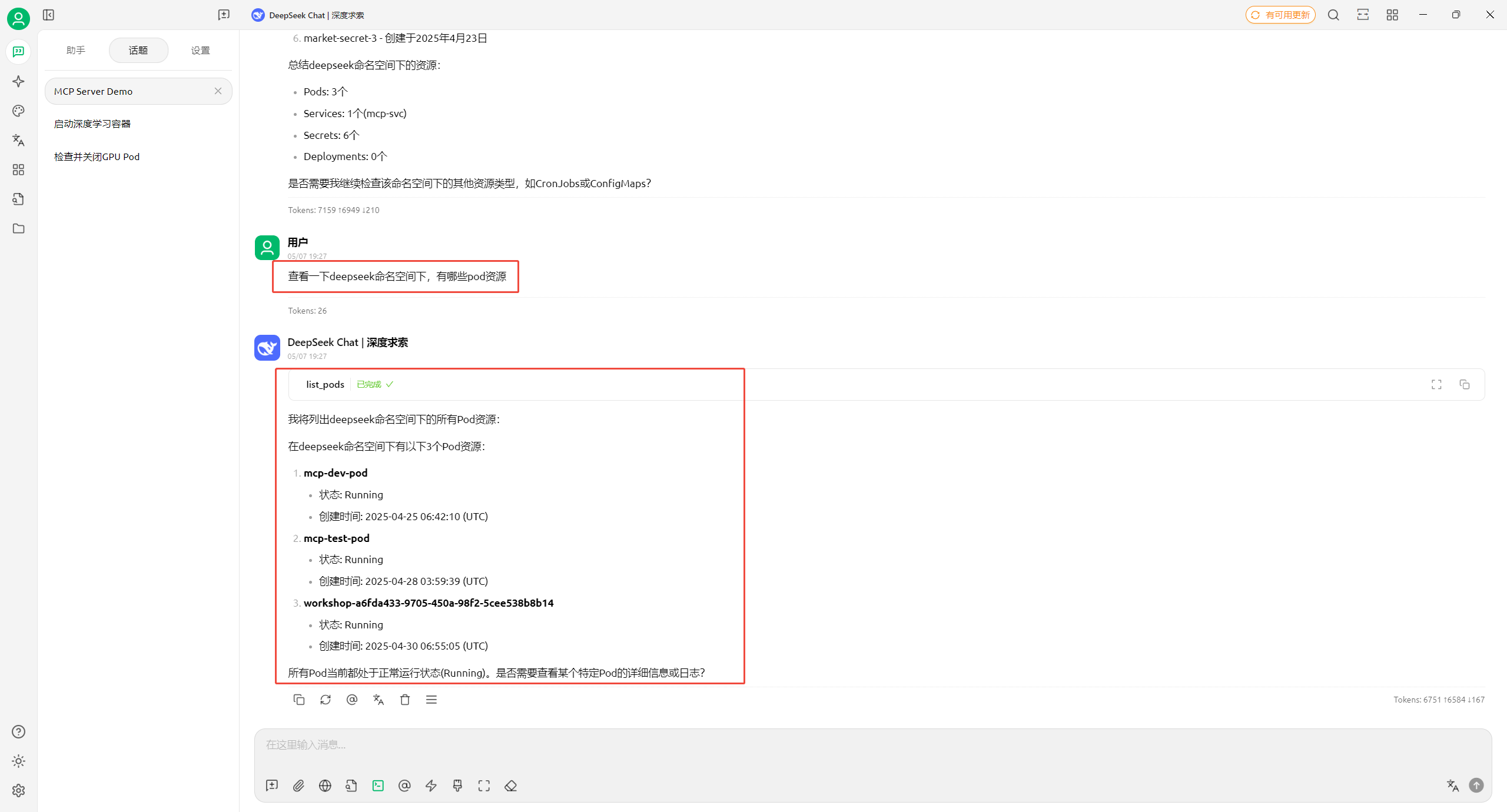Viewport: 1507px width, 812px height.
Task: Open the user avatar profile
Action: click(18, 19)
